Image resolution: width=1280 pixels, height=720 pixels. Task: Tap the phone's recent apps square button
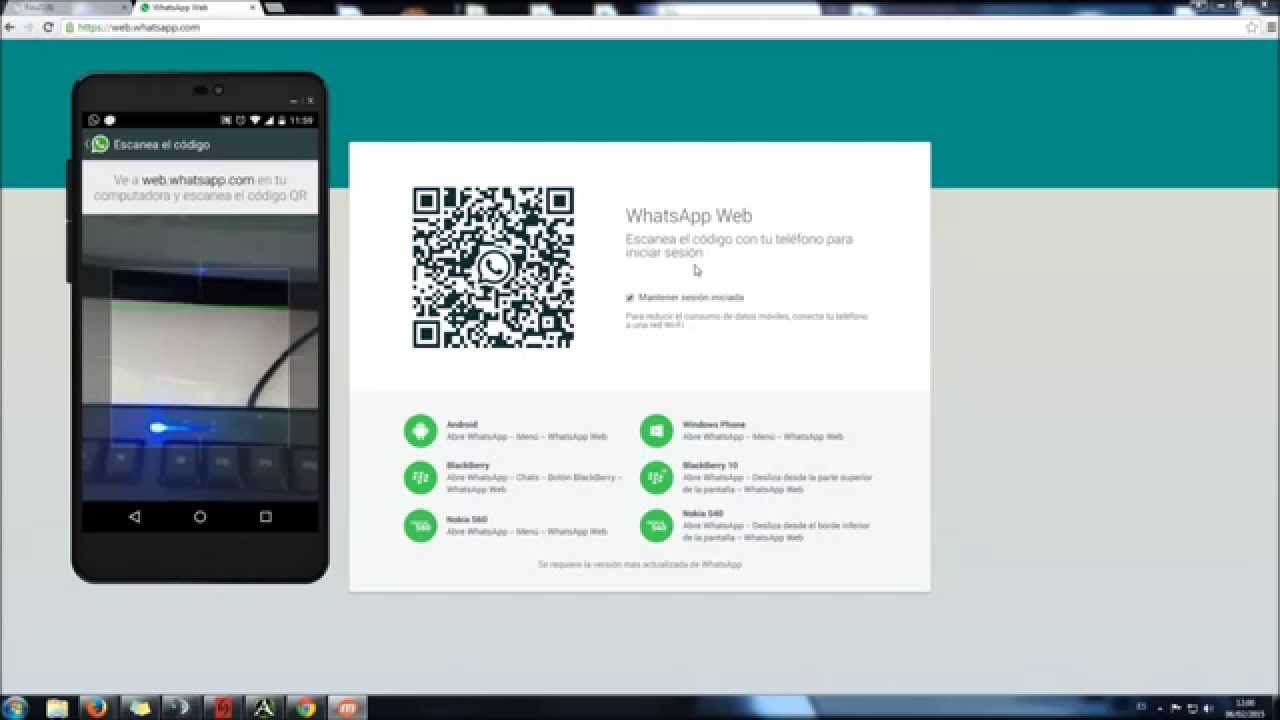pyautogui.click(x=266, y=517)
